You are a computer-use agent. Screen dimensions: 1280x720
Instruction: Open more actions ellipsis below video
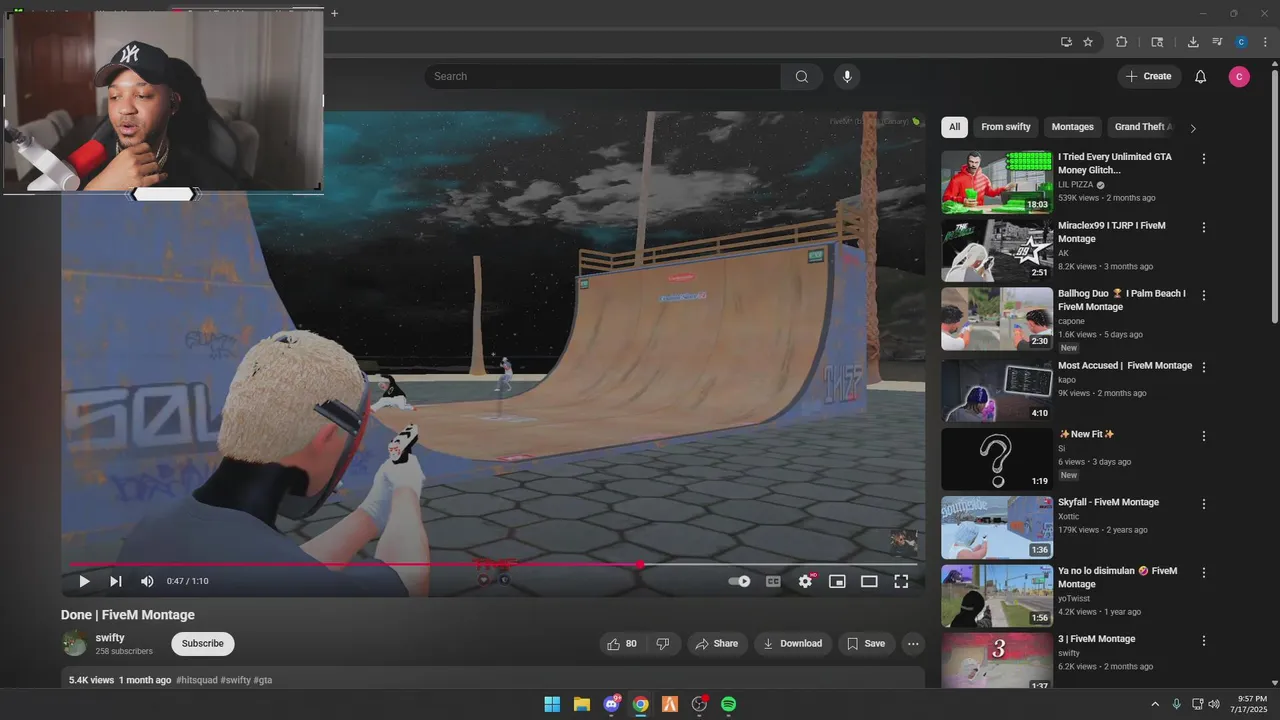pos(913,644)
